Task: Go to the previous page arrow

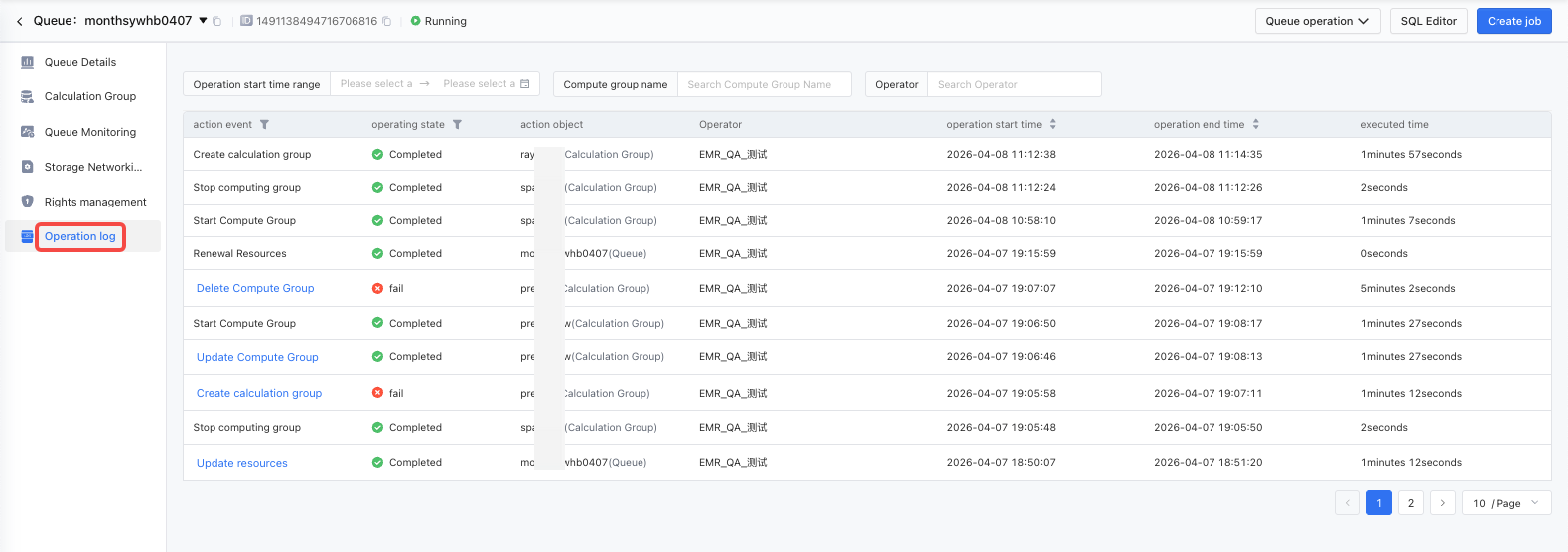Action: click(1348, 503)
